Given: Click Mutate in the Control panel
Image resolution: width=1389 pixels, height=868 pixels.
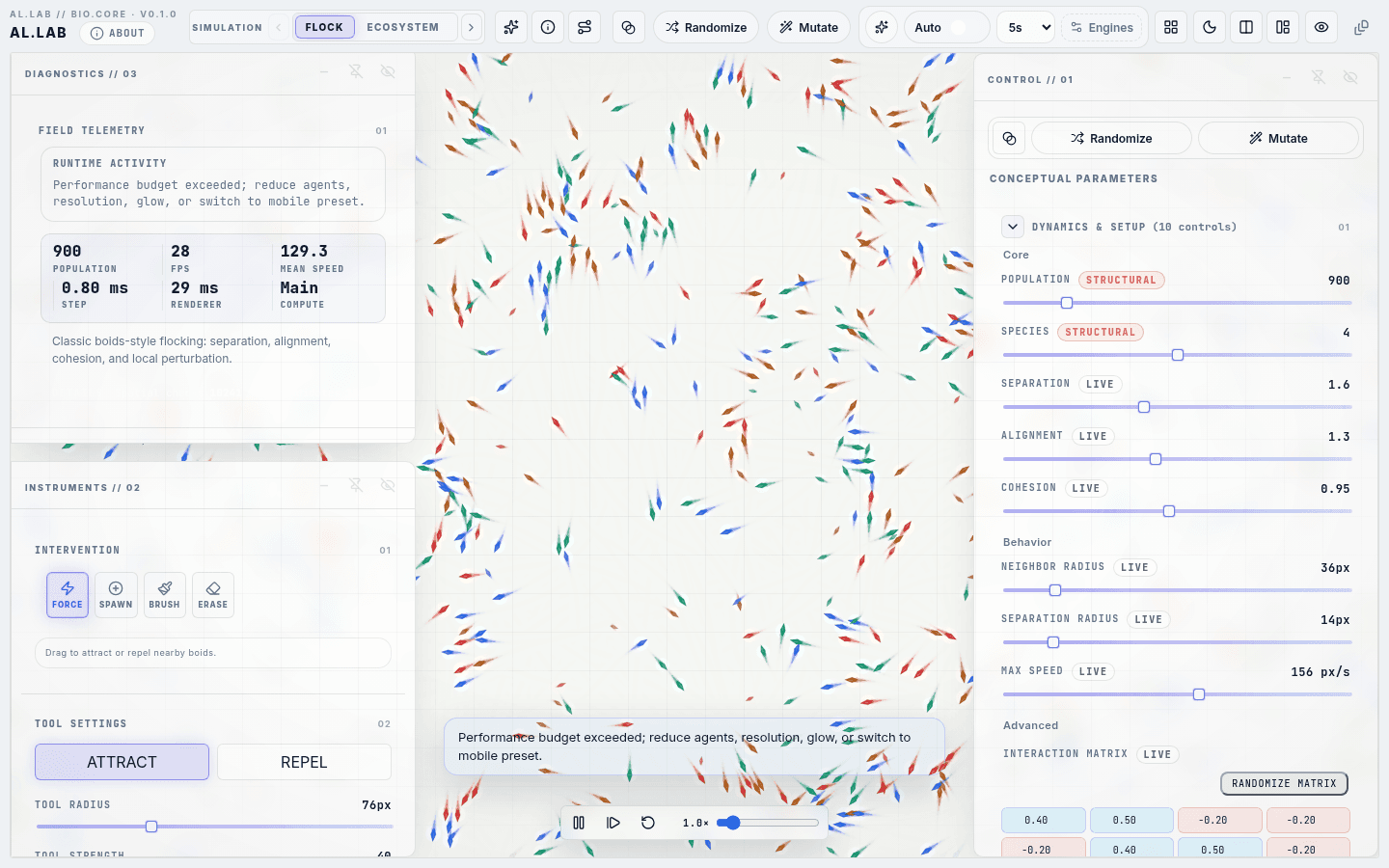Looking at the screenshot, I should (x=1278, y=139).
